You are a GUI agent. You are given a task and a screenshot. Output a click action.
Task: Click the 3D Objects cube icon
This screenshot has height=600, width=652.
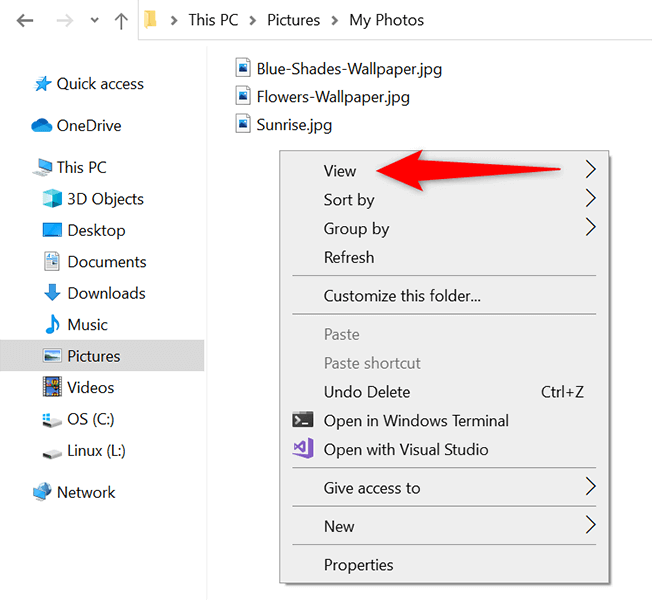click(x=52, y=199)
